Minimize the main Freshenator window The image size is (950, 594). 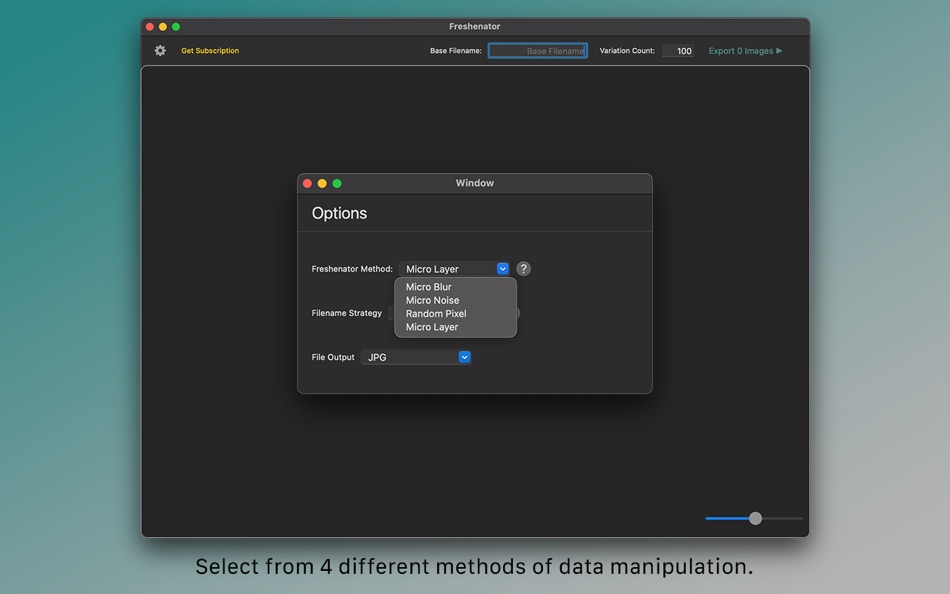pyautogui.click(x=163, y=27)
